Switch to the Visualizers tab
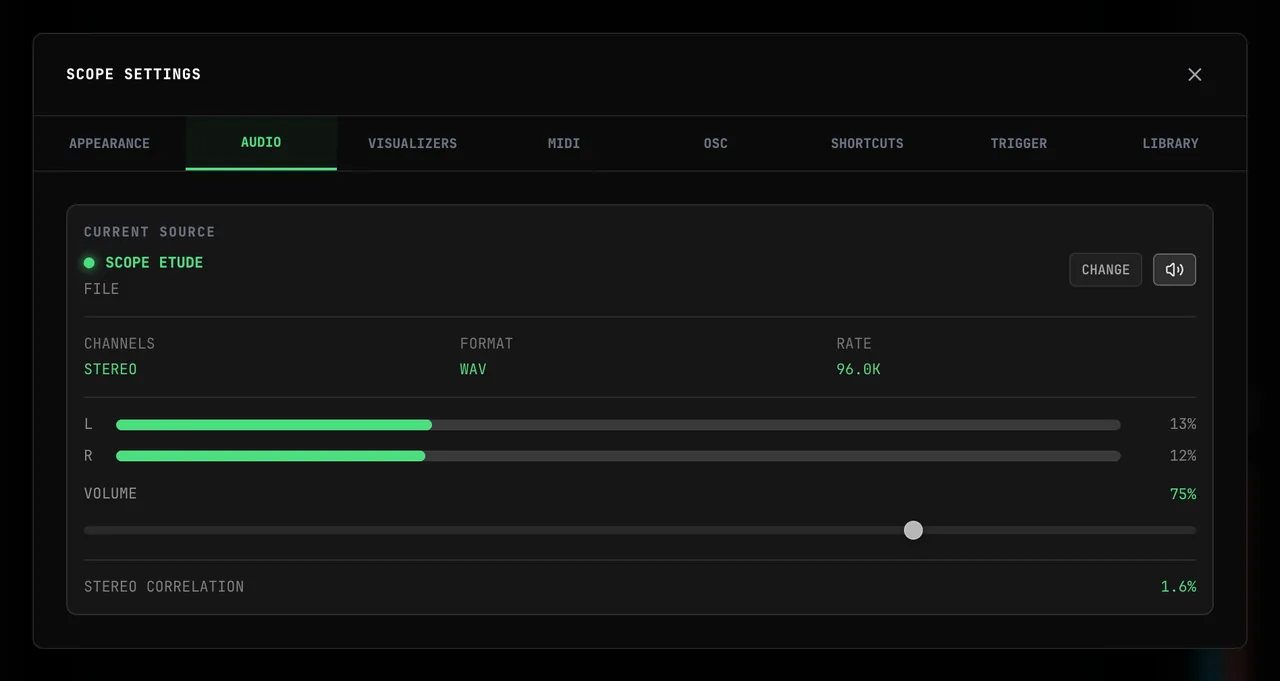Screen dimensions: 1280x681 tap(412, 143)
